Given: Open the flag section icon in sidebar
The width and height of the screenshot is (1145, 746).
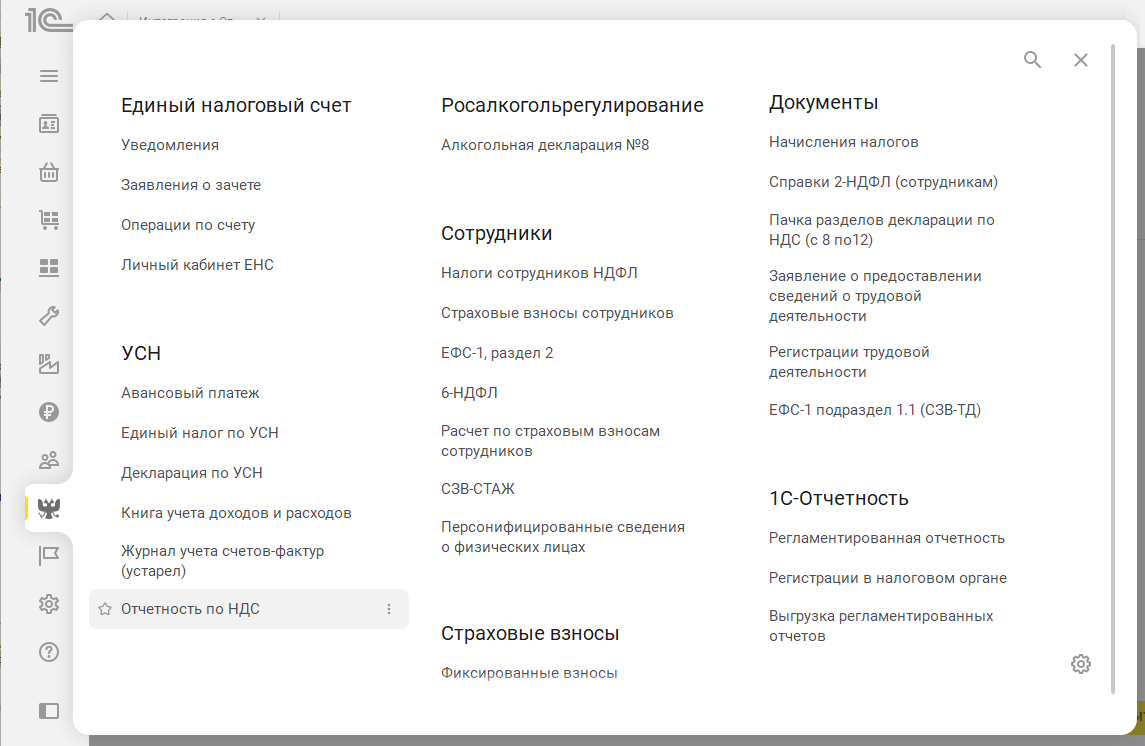Looking at the screenshot, I should [48, 556].
